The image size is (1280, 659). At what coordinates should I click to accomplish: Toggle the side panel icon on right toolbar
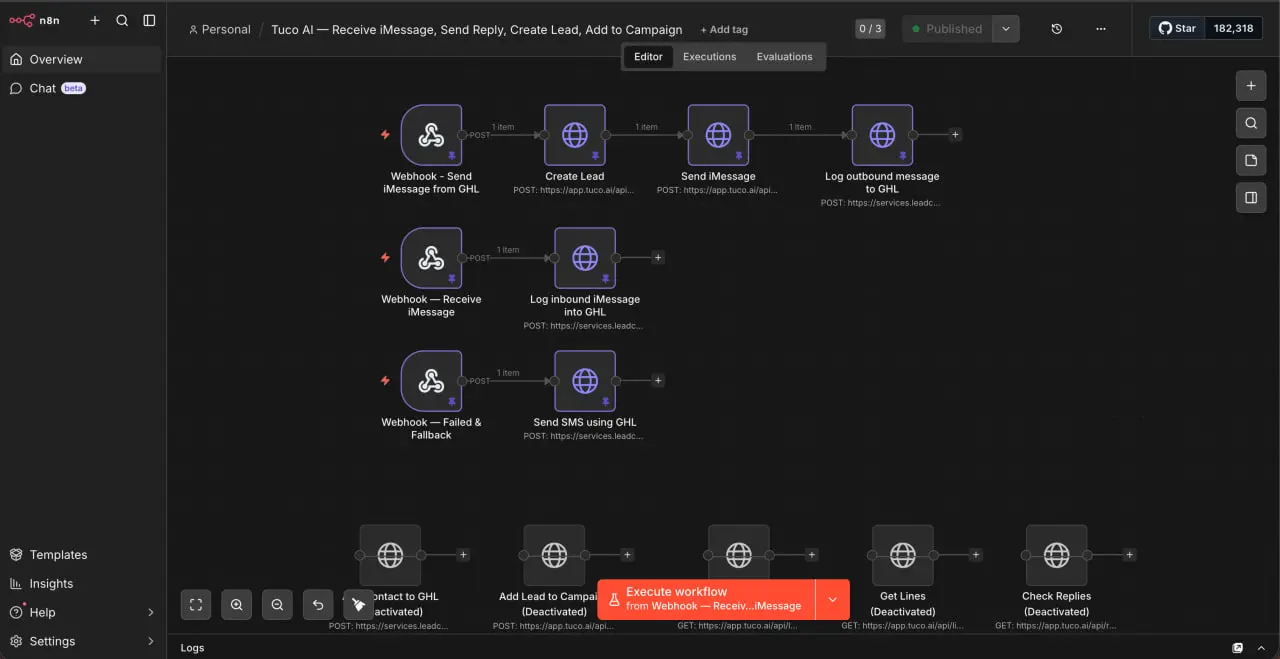coord(1251,198)
